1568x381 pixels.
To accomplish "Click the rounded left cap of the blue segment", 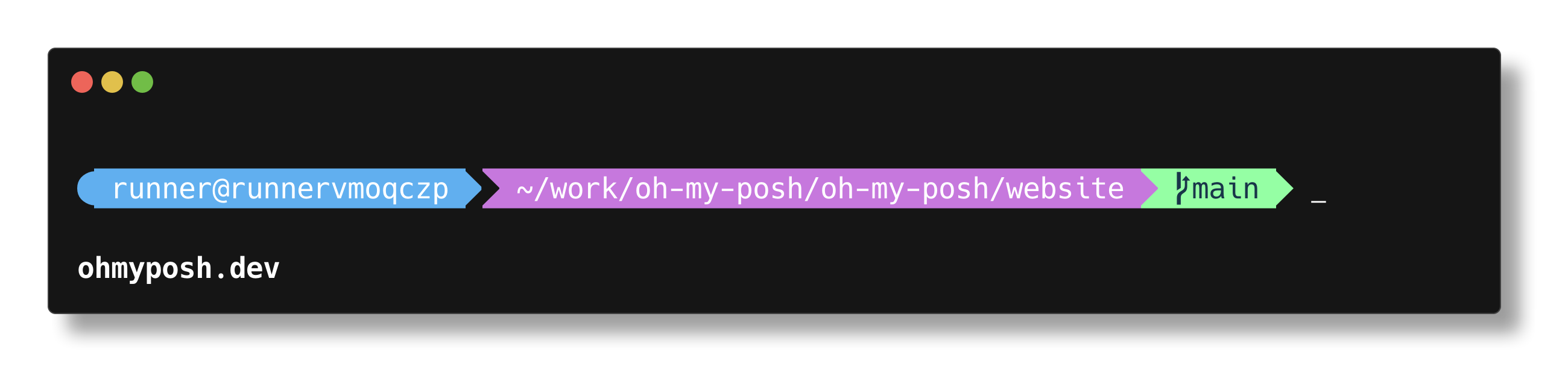I will [x=86, y=189].
